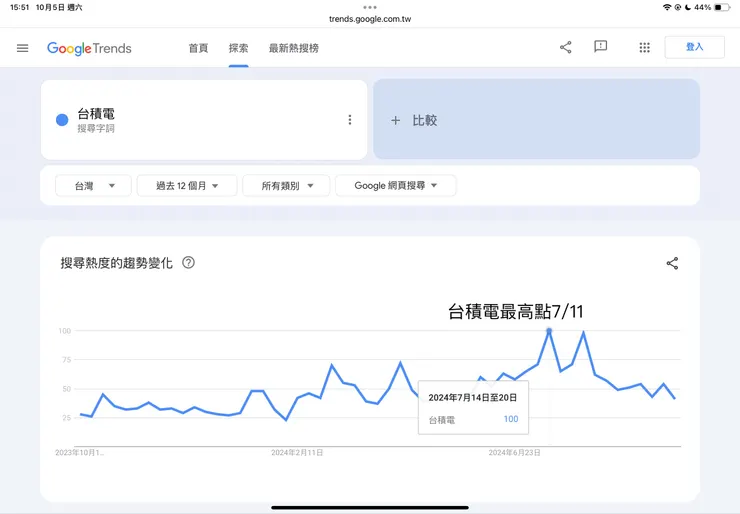Select the 探索 tab
This screenshot has width=740, height=514.
[x=238, y=48]
